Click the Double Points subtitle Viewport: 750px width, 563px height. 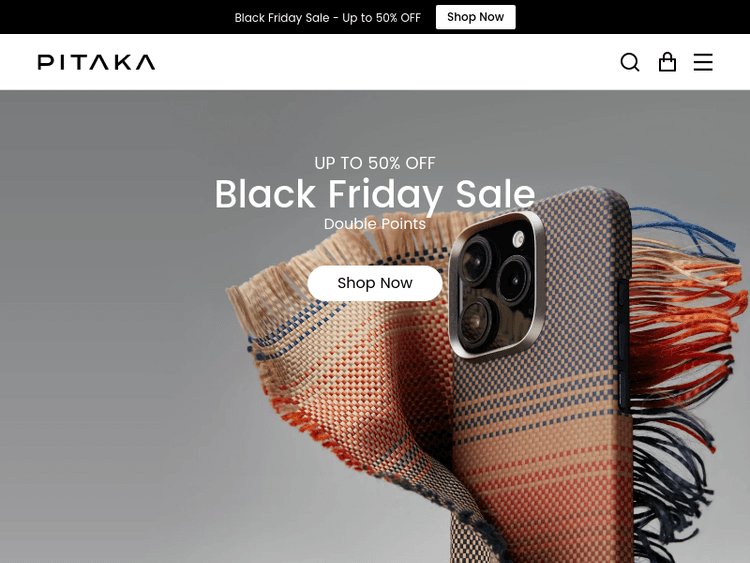point(375,224)
